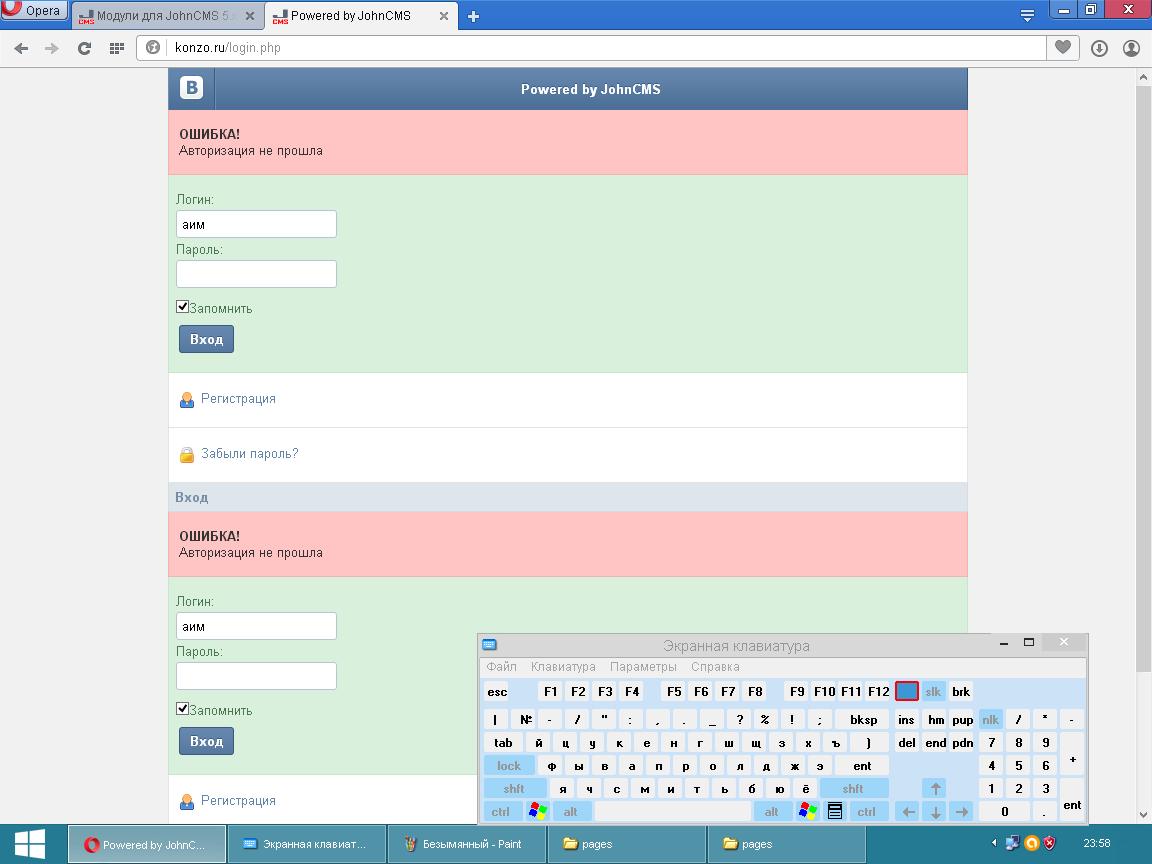Screen dimensions: 1152x864
Task: Open downloads via the download arrow icon
Action: tap(1099, 48)
